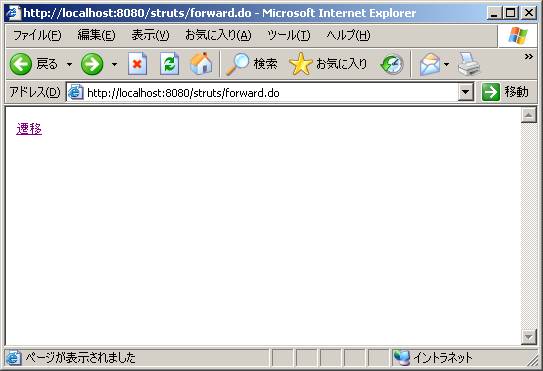
Task: Click the green Back arrow button
Action: 21,64
